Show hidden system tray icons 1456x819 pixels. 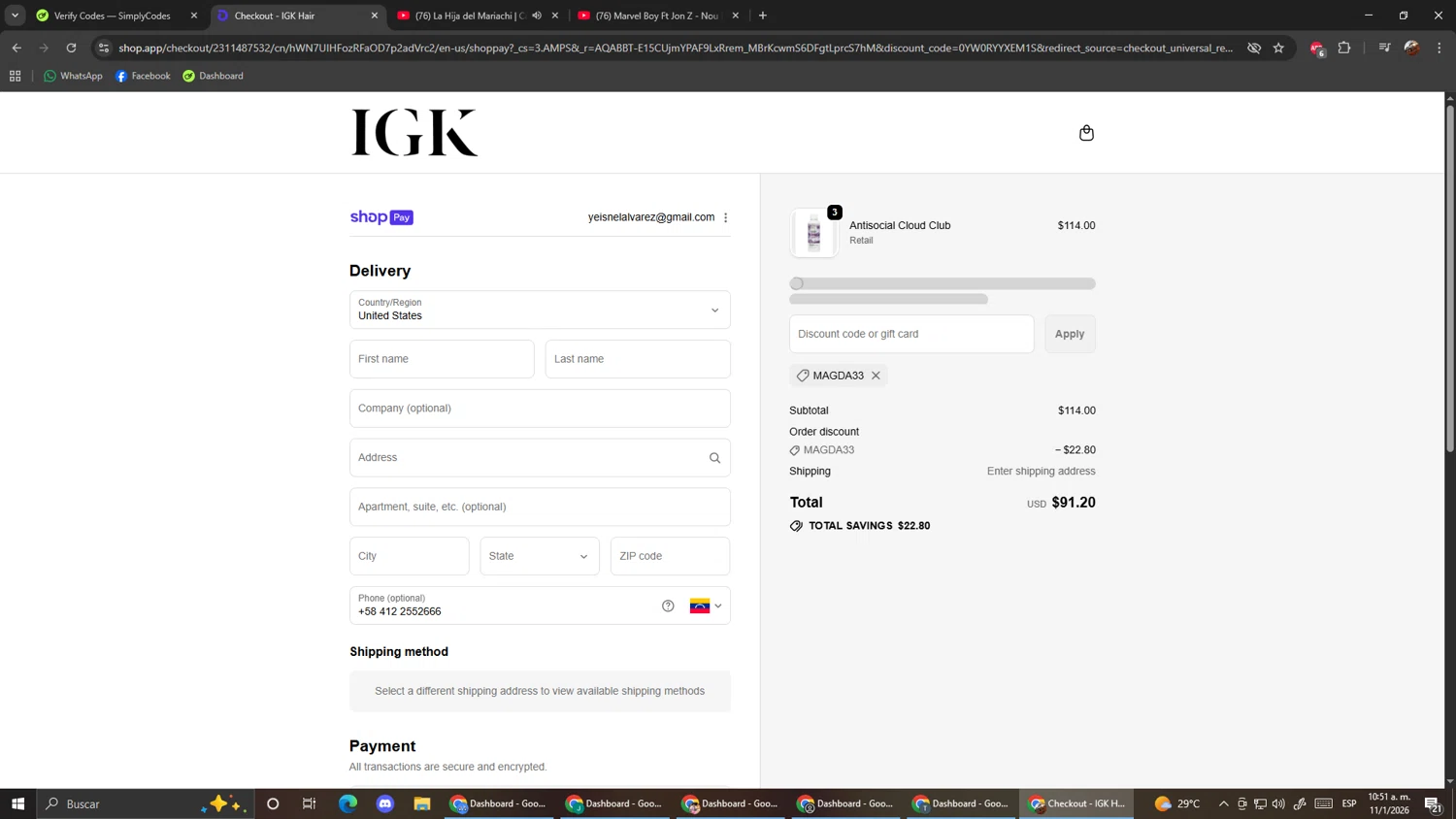click(x=1223, y=803)
